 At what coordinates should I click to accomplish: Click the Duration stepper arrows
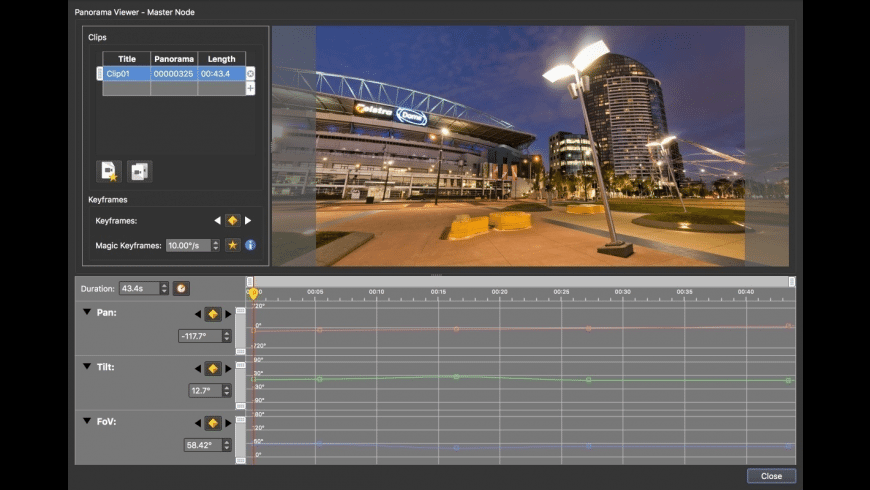(x=164, y=288)
